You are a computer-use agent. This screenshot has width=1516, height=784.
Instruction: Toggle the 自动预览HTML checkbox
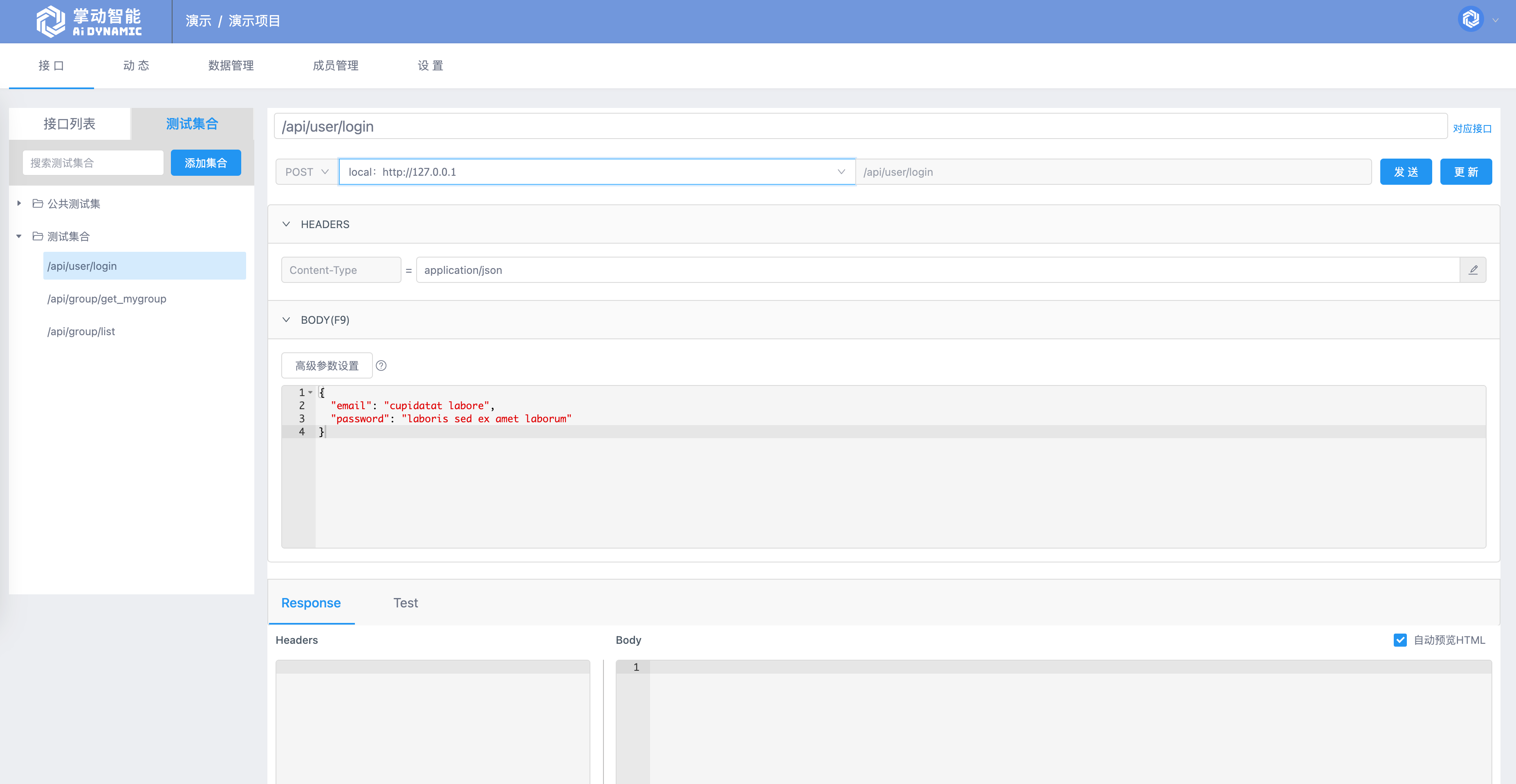coord(1400,640)
